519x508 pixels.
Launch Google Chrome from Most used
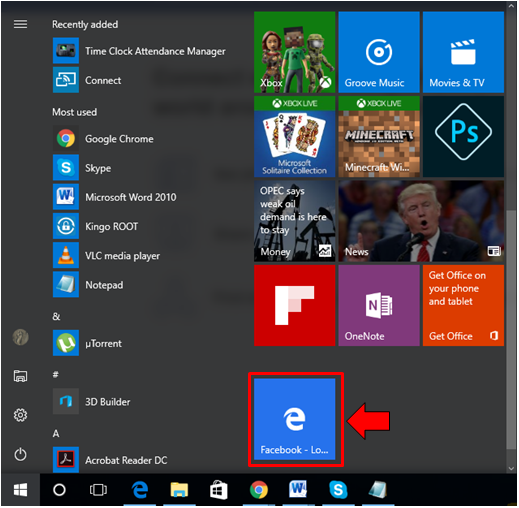coord(103,138)
